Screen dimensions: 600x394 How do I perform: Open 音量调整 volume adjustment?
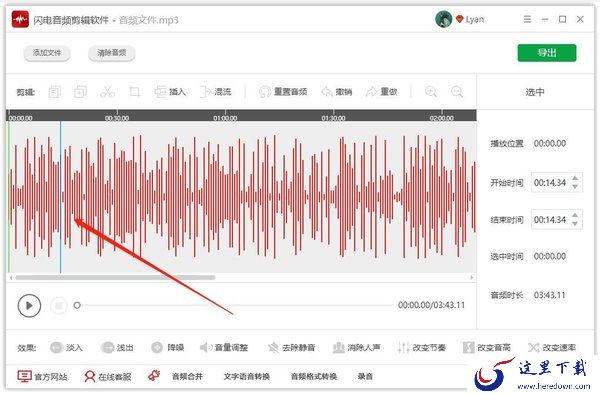point(224,347)
